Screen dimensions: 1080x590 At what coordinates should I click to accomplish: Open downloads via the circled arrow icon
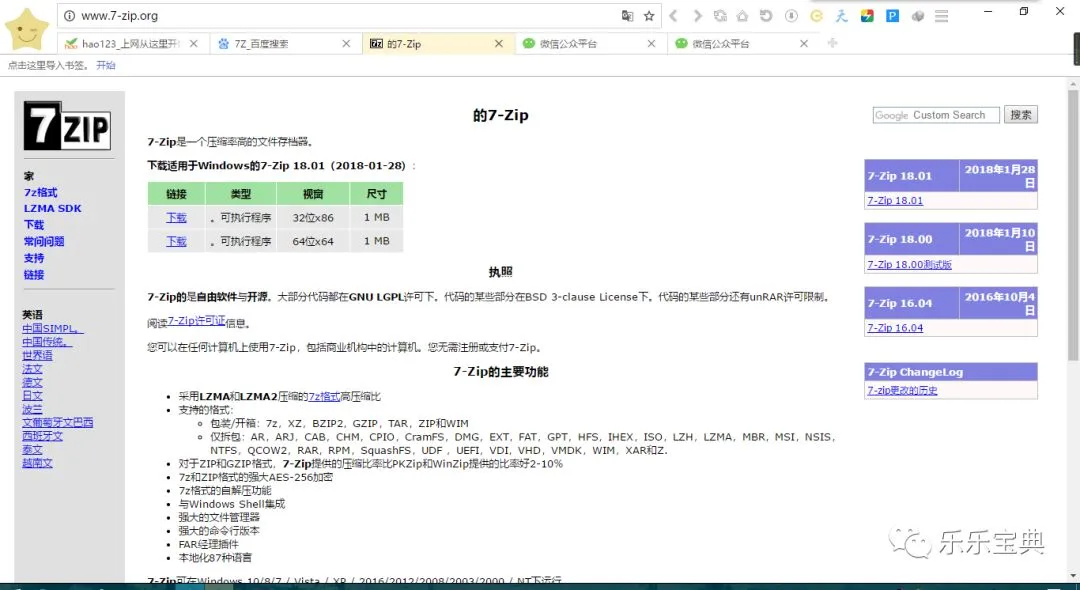click(791, 16)
